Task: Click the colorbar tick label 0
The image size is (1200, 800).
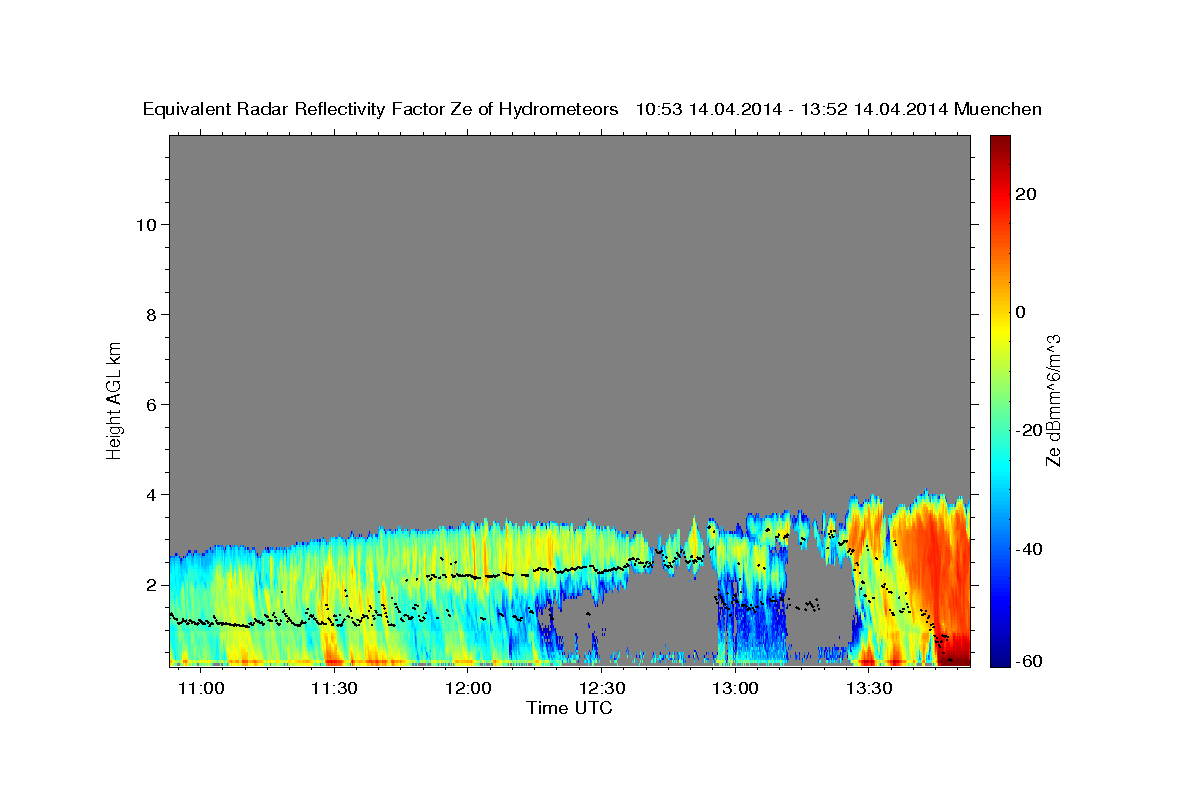Action: pos(1020,312)
